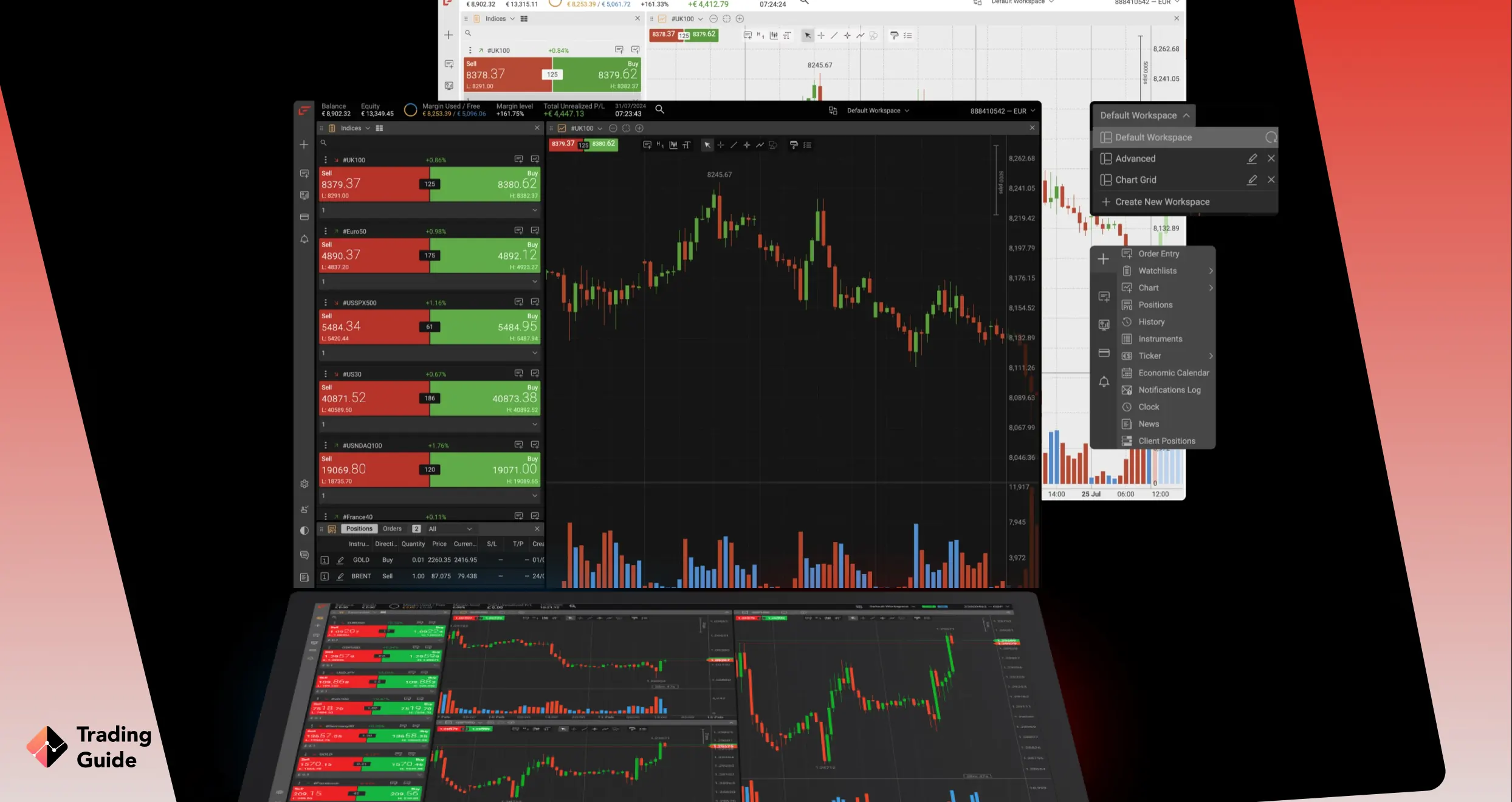Click the GOLD Buy position row
The width and height of the screenshot is (1512, 802).
point(431,559)
